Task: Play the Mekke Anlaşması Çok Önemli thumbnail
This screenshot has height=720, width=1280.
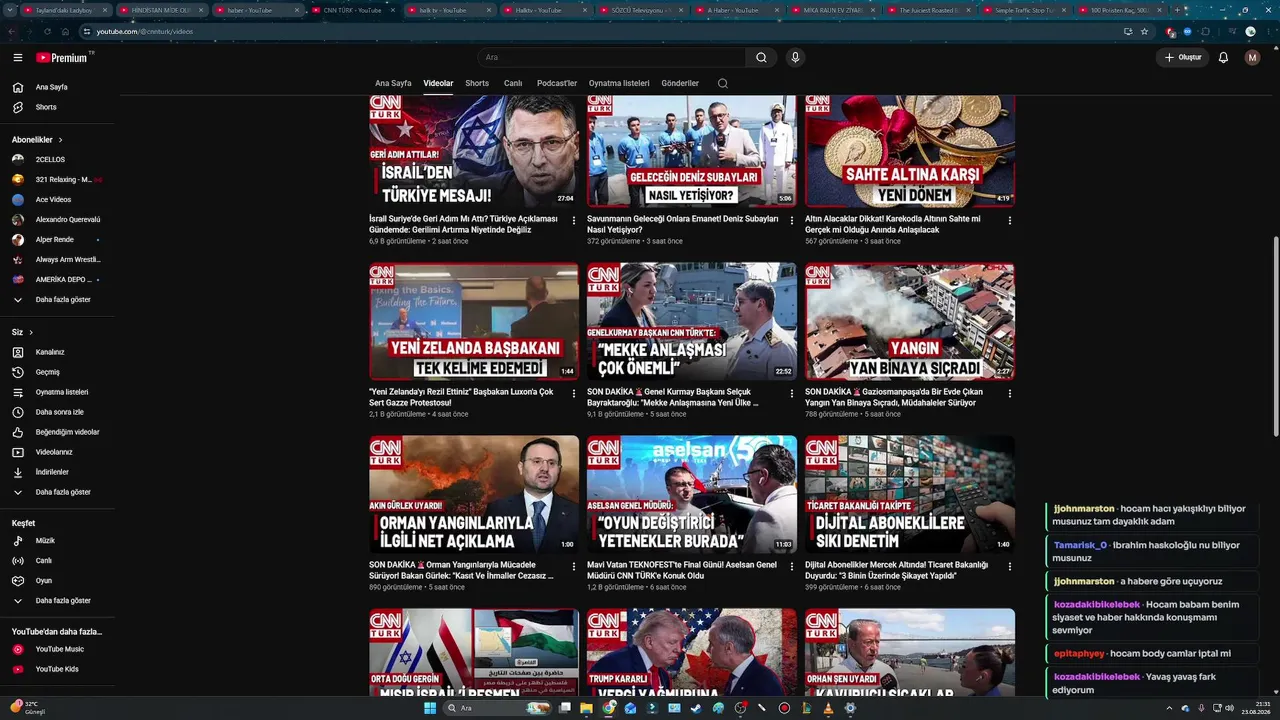Action: 692,321
